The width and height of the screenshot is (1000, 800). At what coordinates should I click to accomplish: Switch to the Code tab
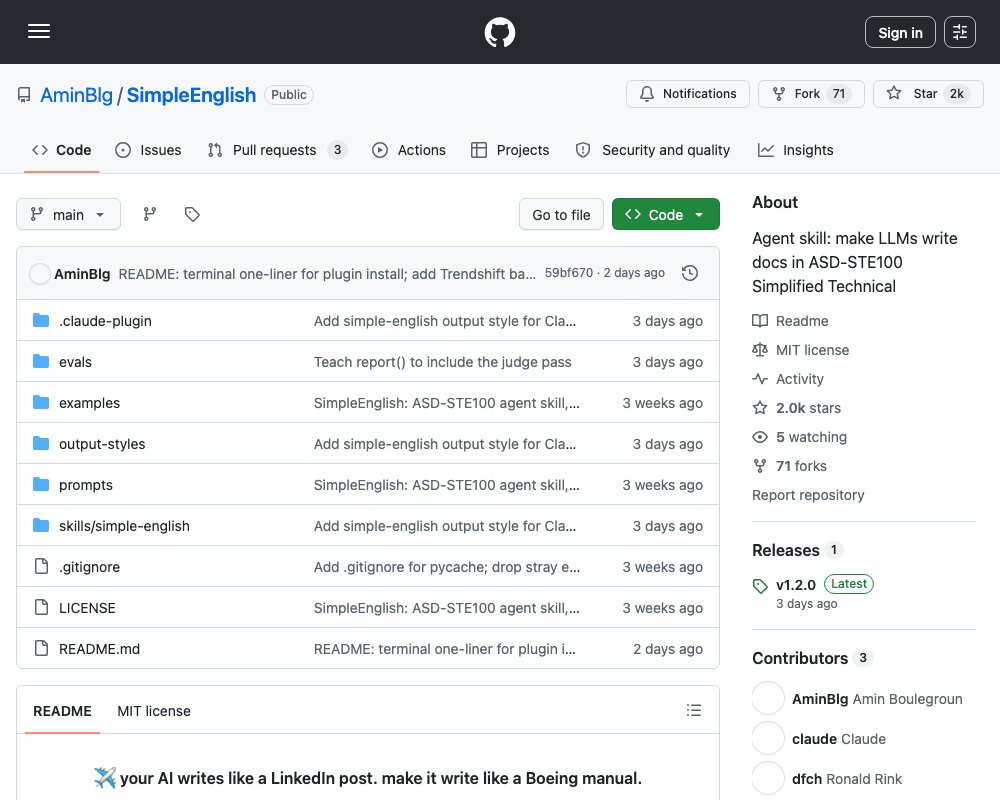click(x=62, y=150)
